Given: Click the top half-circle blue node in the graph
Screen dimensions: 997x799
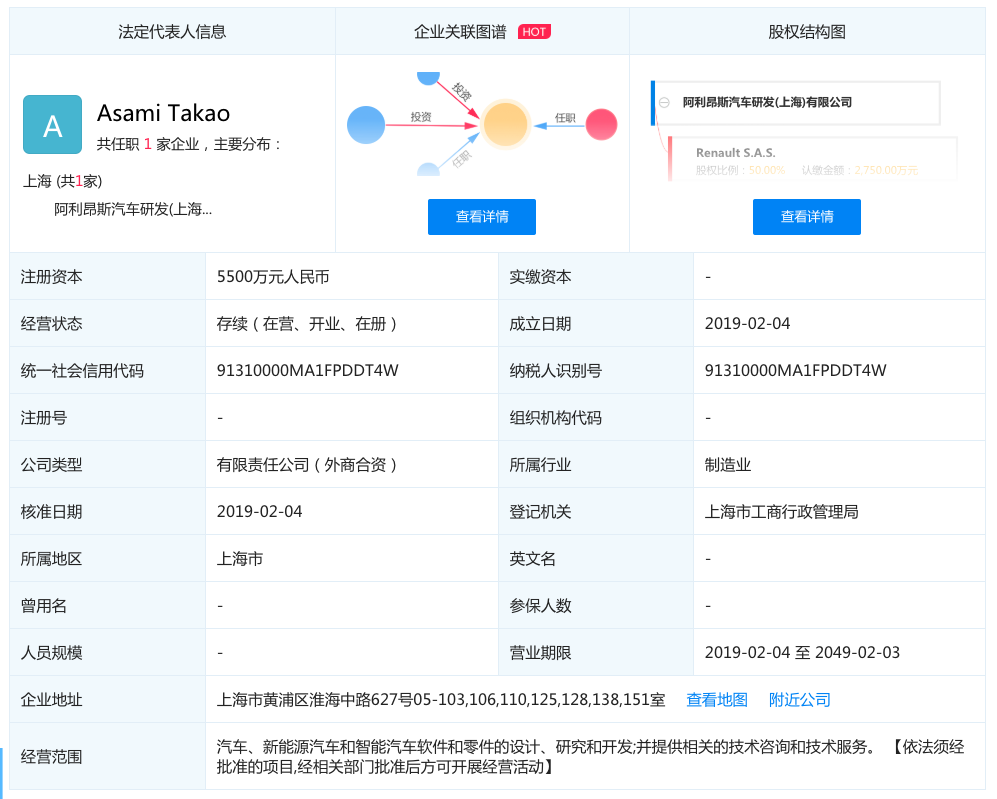Looking at the screenshot, I should point(430,78).
